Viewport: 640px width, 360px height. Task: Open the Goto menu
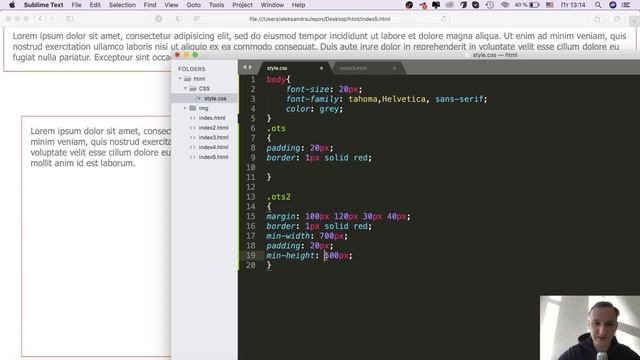193,5
